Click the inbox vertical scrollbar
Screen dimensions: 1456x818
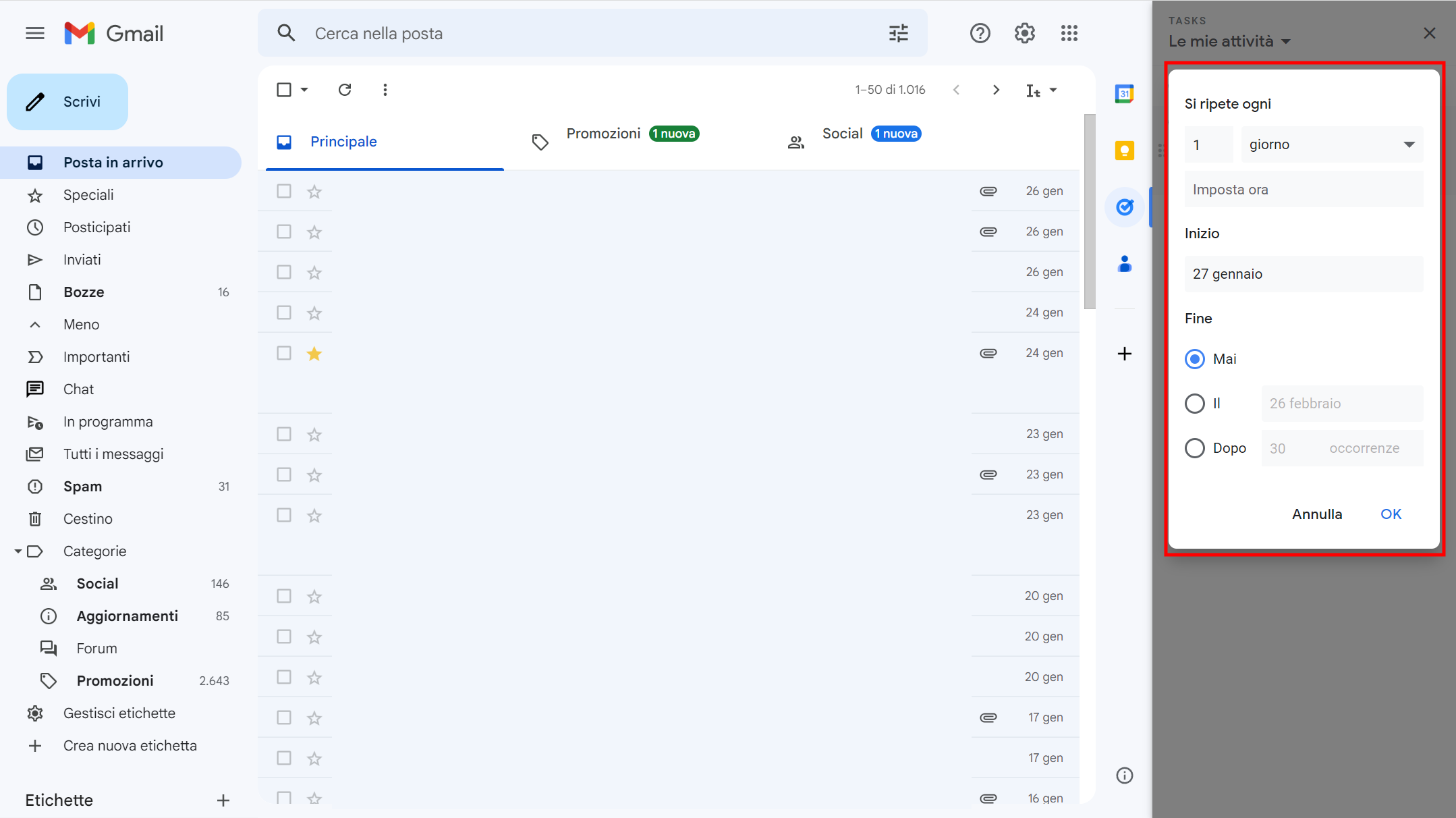pos(1089,212)
